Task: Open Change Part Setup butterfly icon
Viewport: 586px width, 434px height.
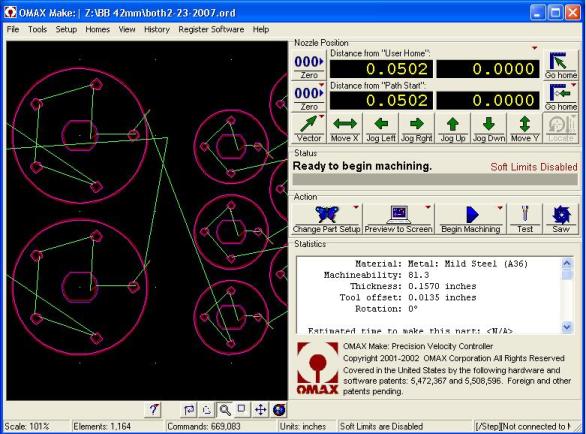Action: coord(327,214)
